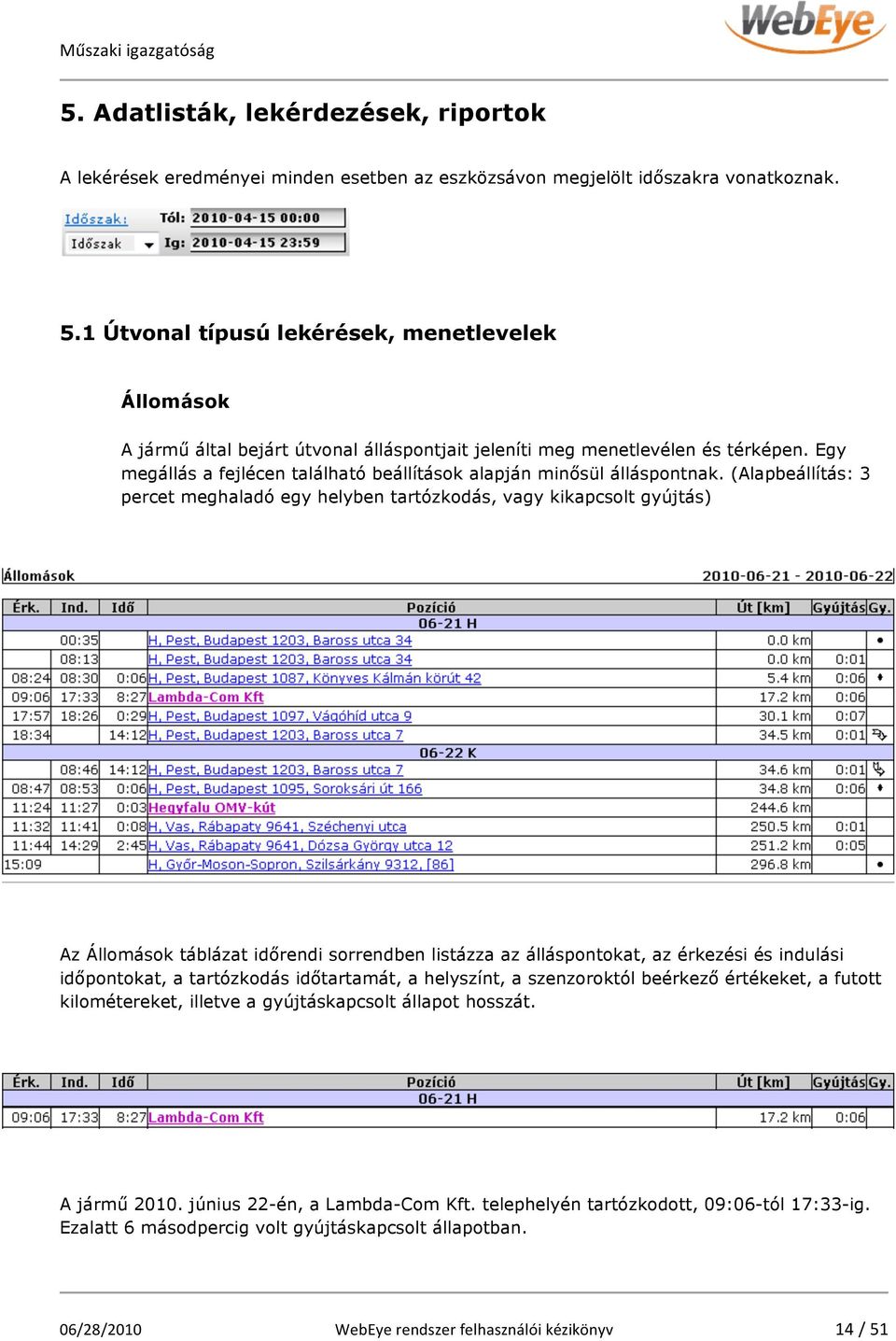896x1341 pixels.
Task: Click the 296.8 km distance cell
Action: click(x=763, y=865)
